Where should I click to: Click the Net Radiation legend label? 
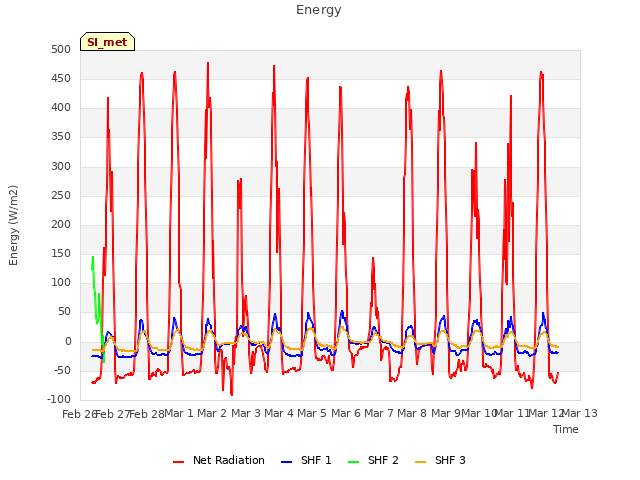229,460
